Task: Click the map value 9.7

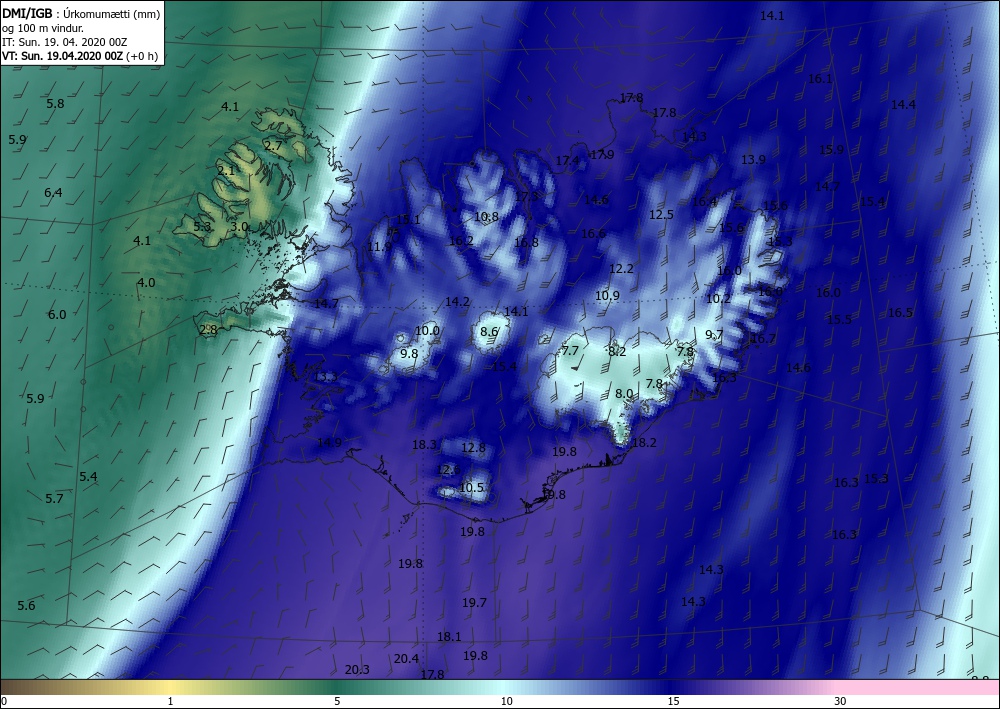Action: [x=714, y=334]
